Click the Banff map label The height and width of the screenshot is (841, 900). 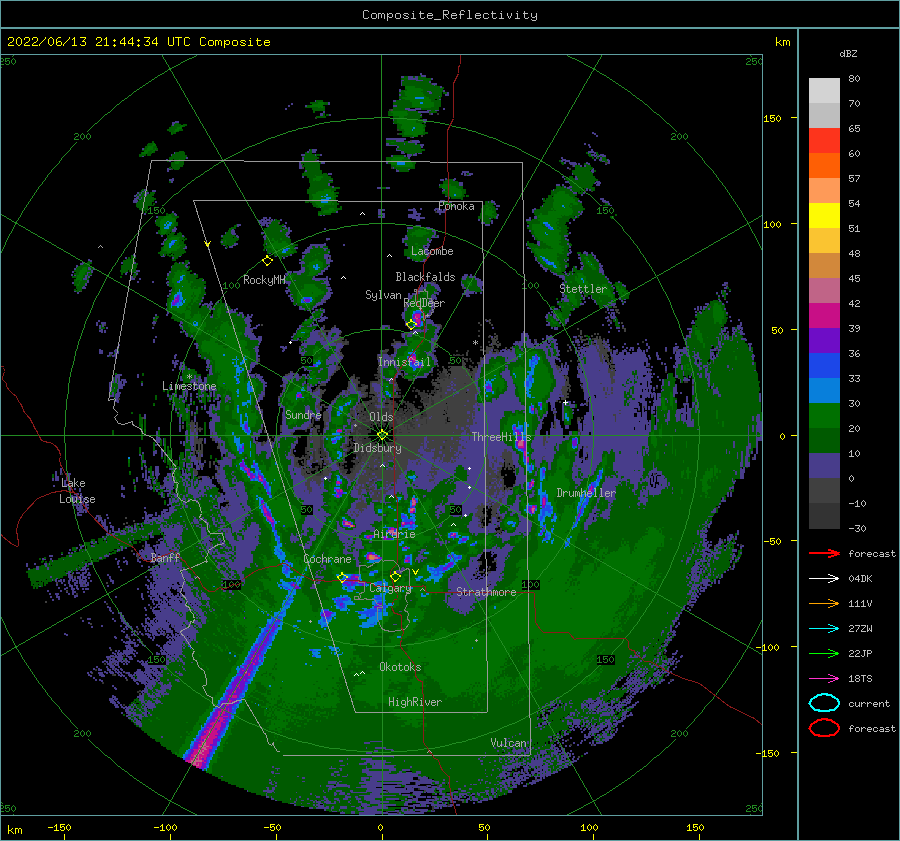point(165,557)
